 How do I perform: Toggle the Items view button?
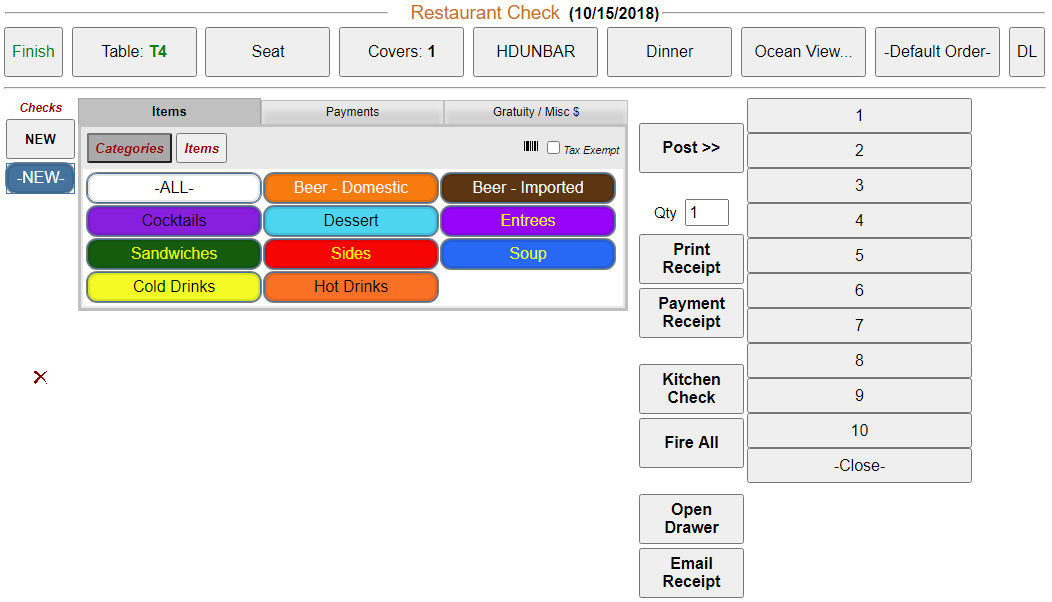click(201, 148)
